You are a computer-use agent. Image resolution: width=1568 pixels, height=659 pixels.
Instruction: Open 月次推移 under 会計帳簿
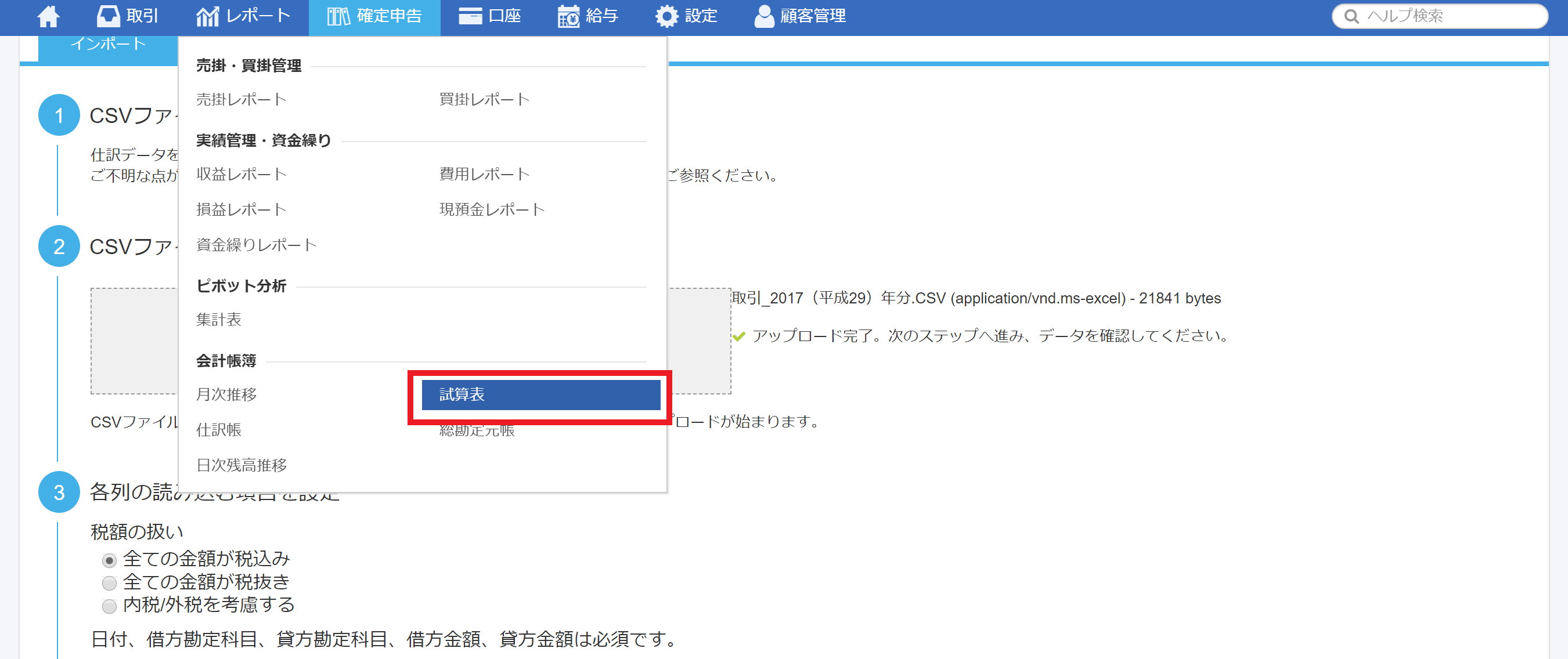pyautogui.click(x=226, y=395)
